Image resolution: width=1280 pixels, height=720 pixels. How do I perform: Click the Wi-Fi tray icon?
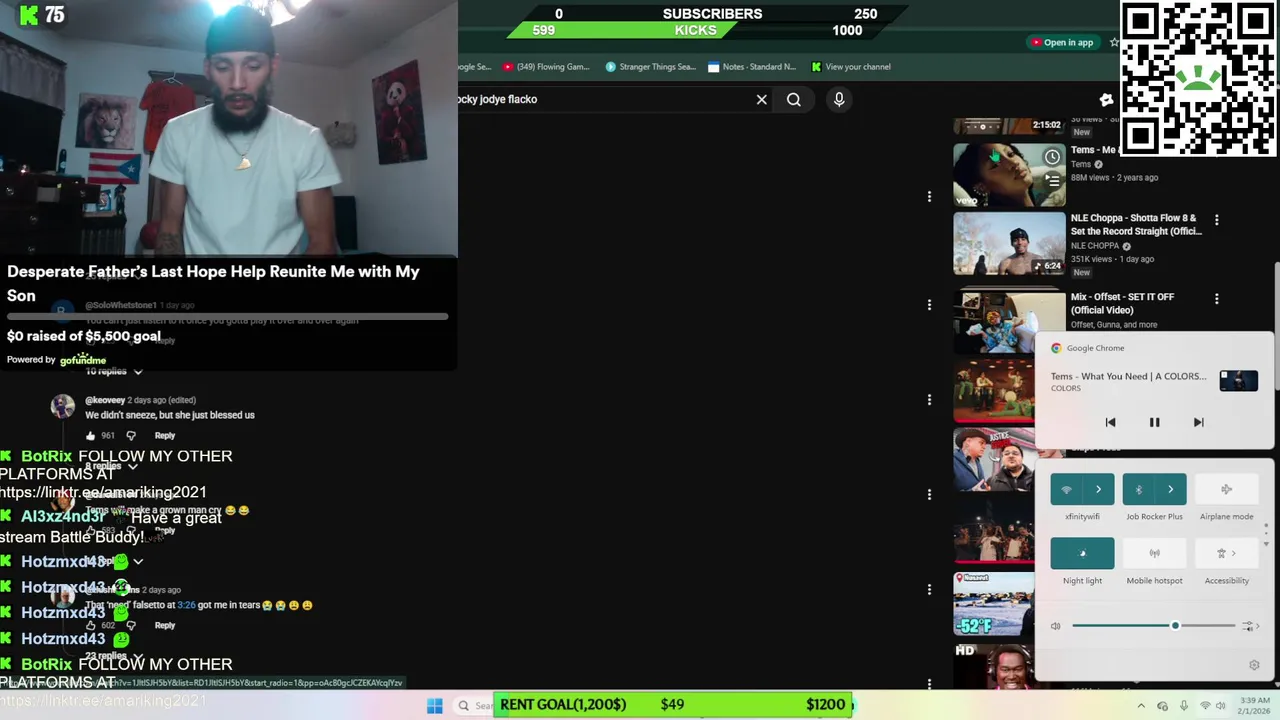coord(1206,706)
